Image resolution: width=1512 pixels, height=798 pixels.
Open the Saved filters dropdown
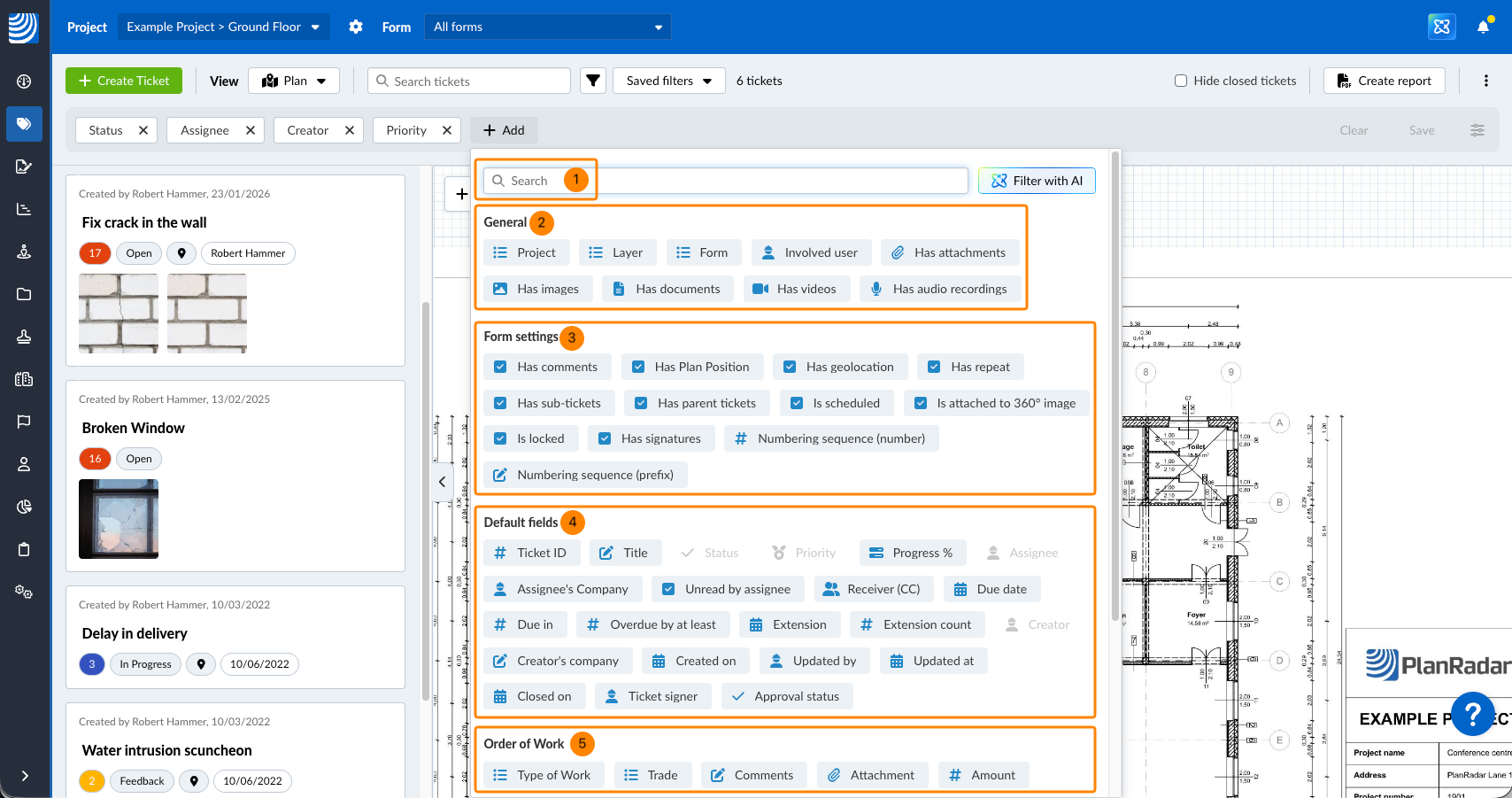point(668,81)
